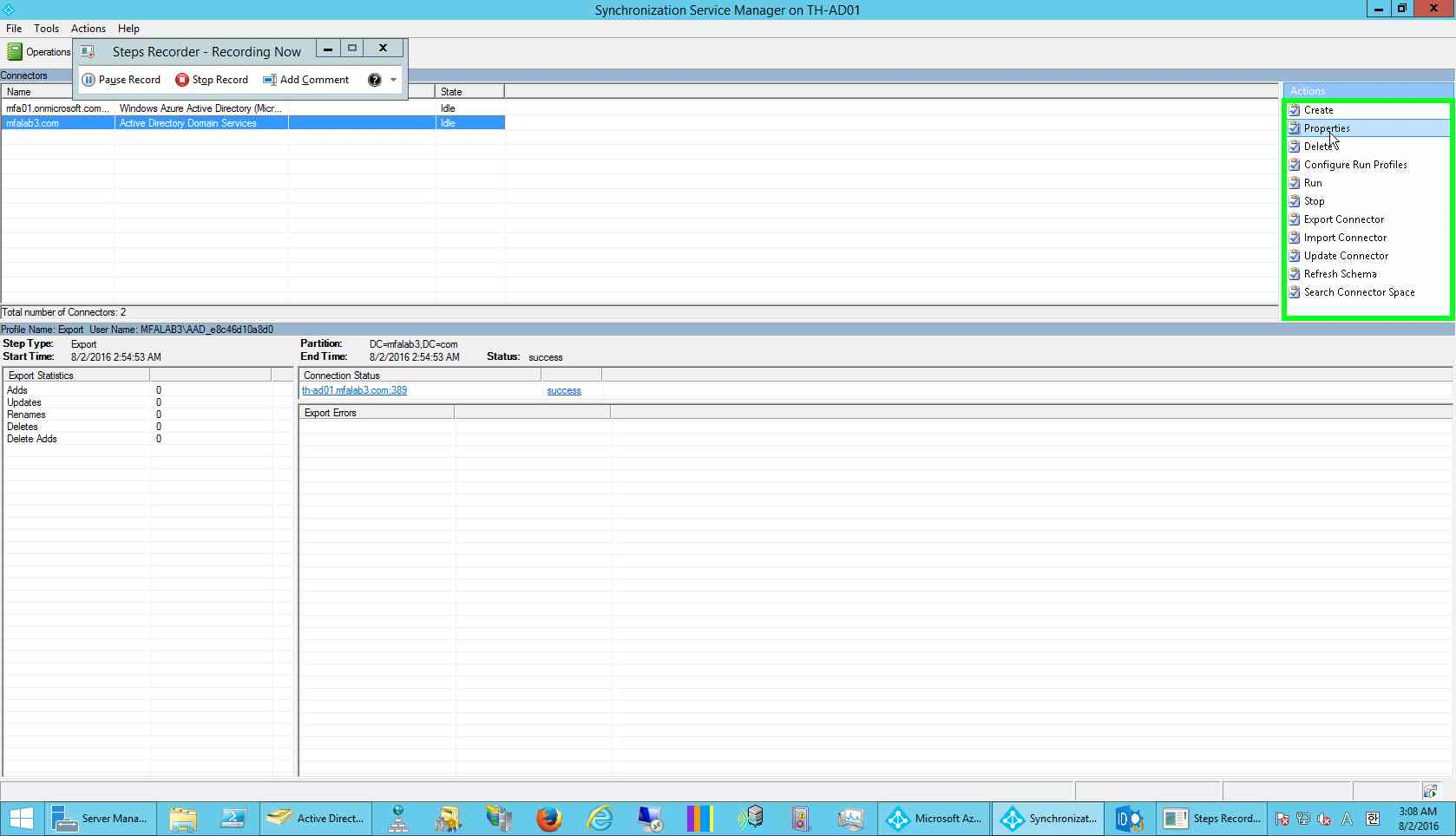Launch Internet Explorer from the taskbar
Screen dimensions: 1456x836
(x=600, y=819)
